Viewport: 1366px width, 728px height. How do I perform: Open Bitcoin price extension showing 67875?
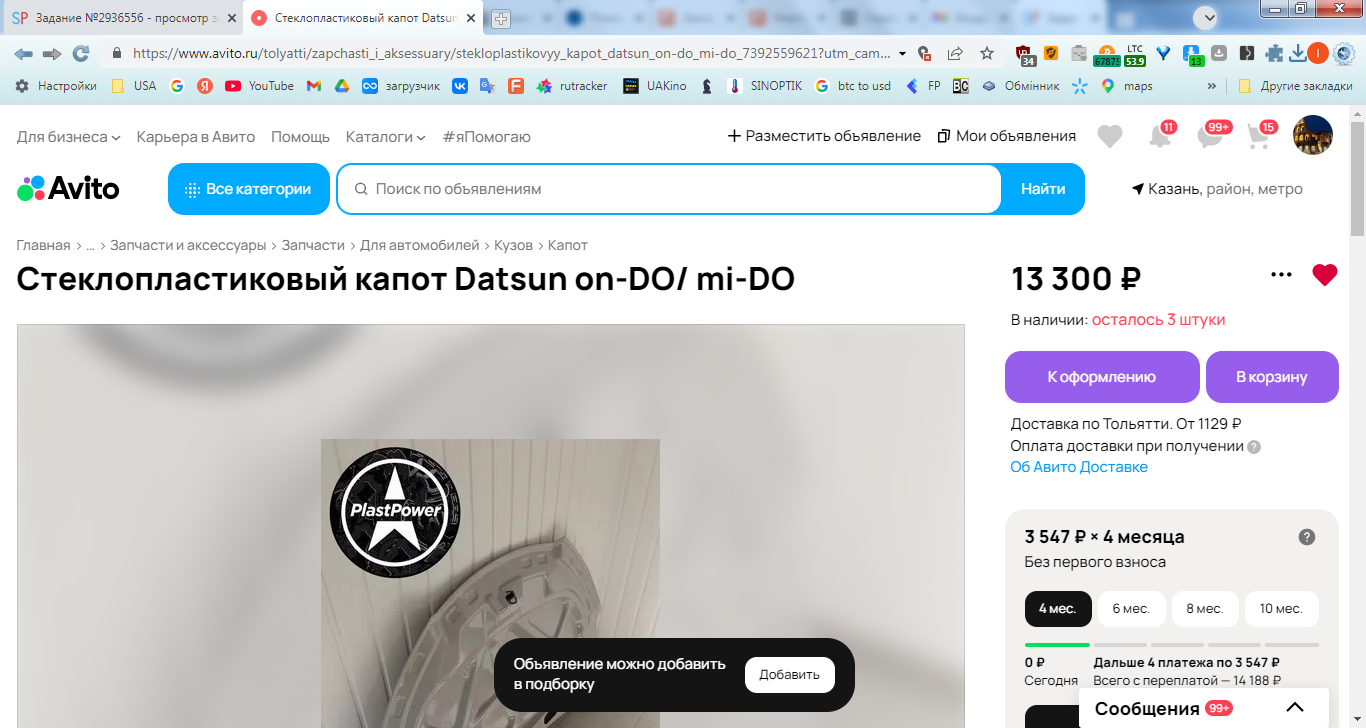click(x=1106, y=54)
